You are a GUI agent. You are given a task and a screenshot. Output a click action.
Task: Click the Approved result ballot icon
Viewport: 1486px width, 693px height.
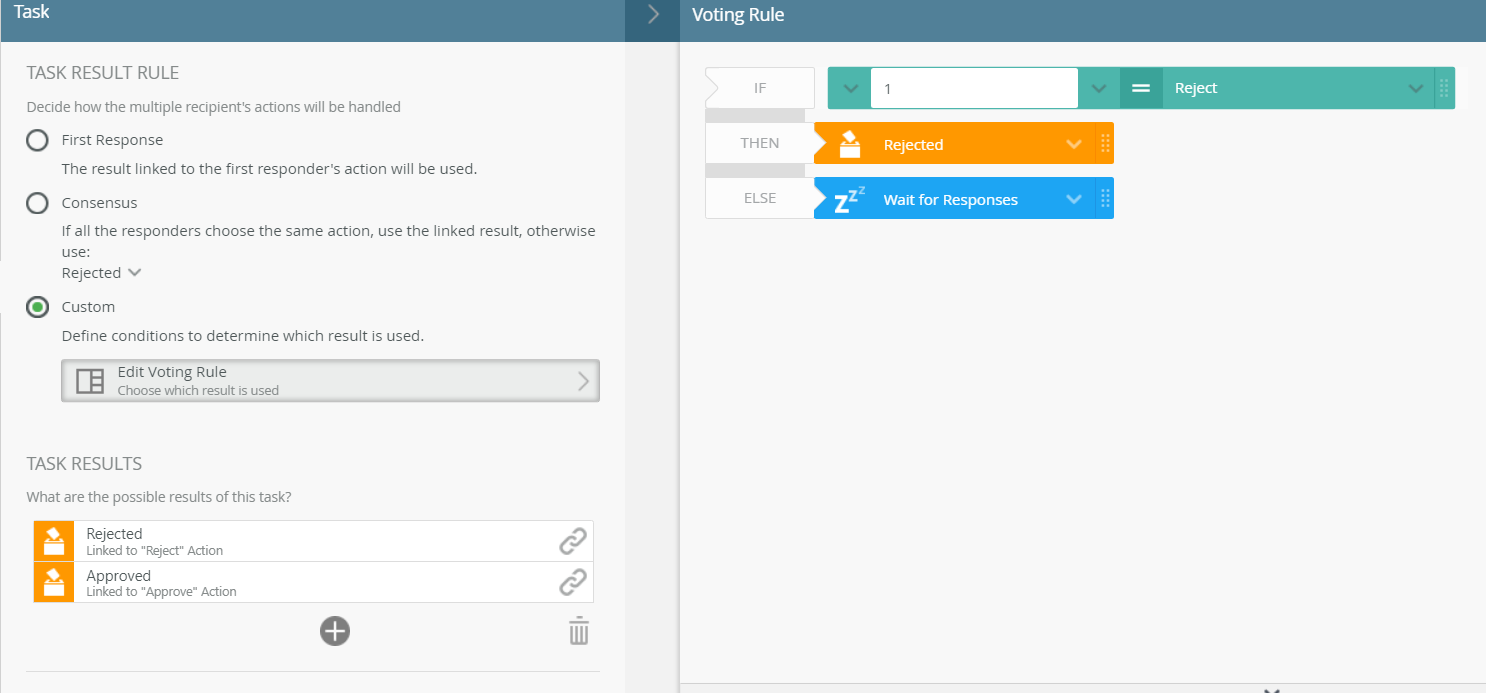54,582
